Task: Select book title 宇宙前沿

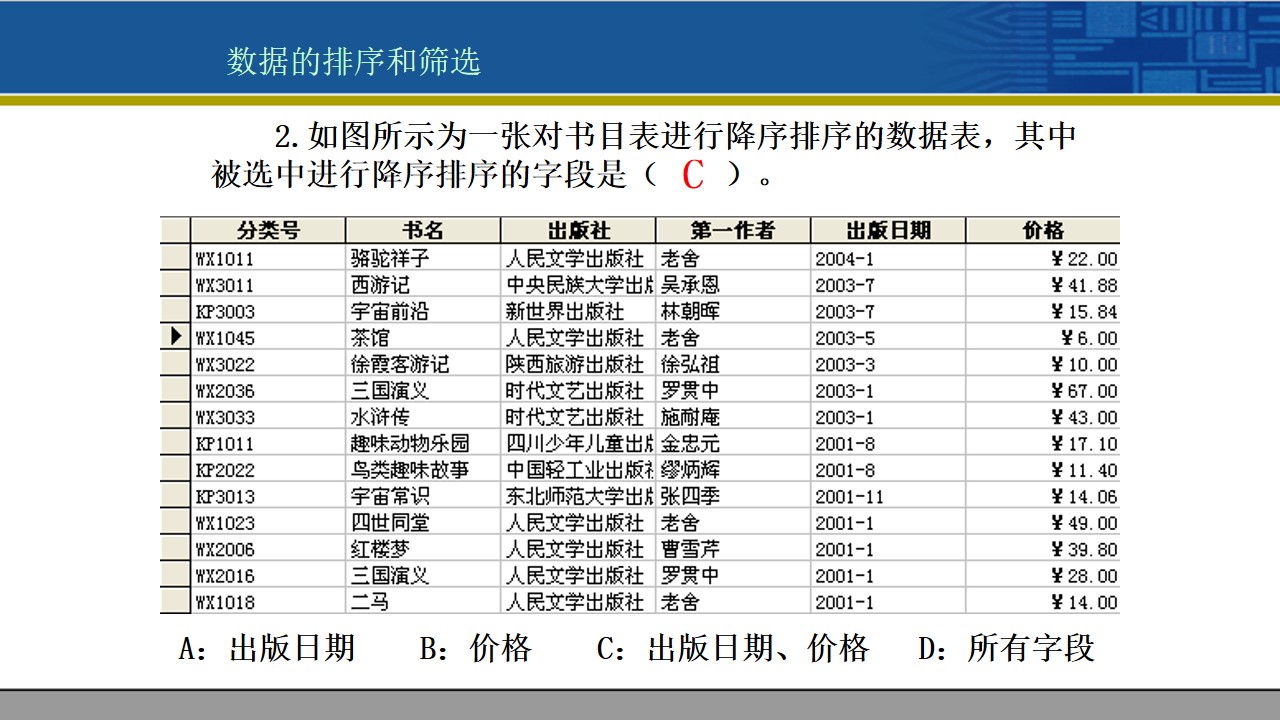Action: pyautogui.click(x=390, y=311)
